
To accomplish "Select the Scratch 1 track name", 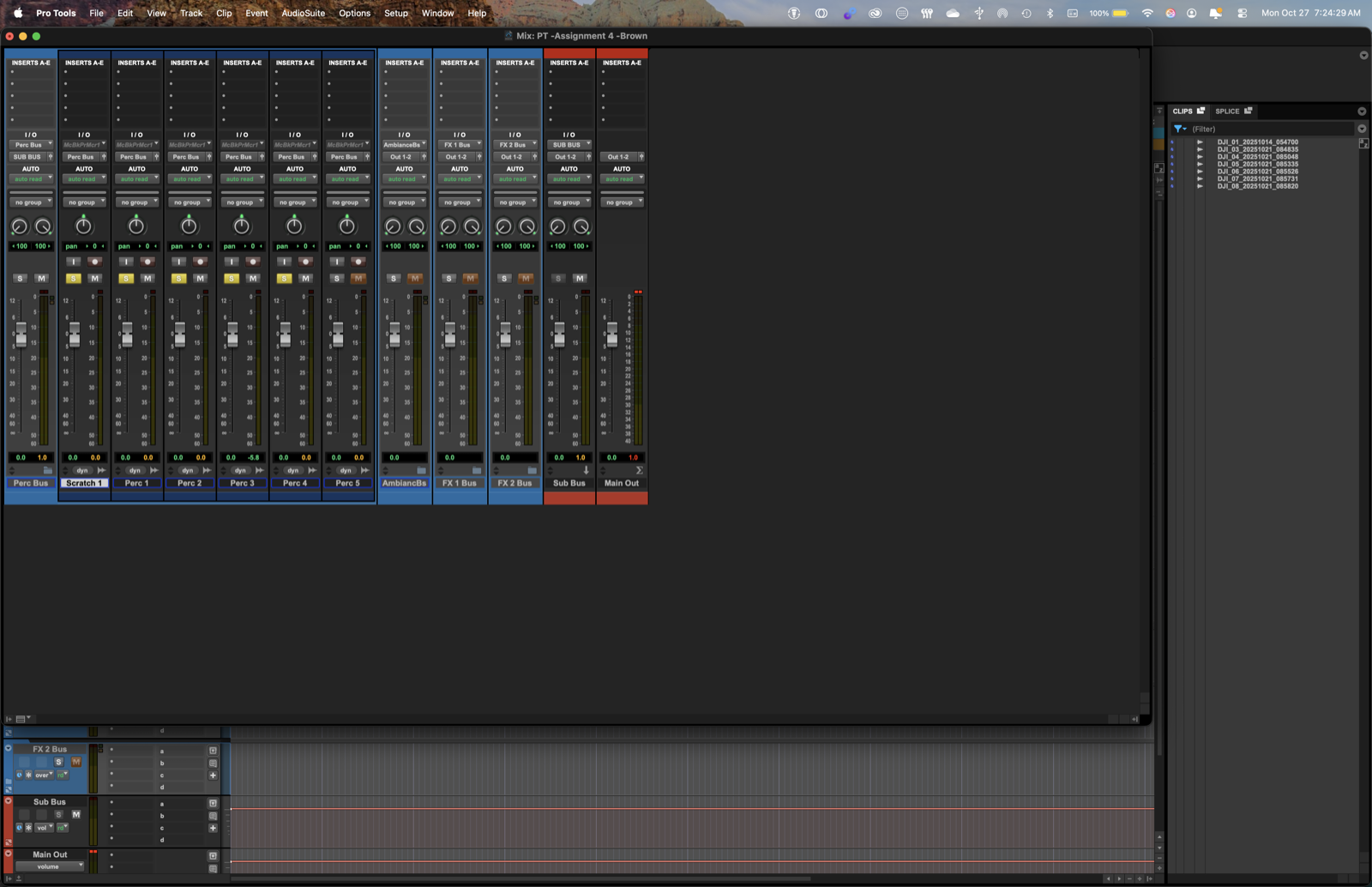I will [x=84, y=483].
